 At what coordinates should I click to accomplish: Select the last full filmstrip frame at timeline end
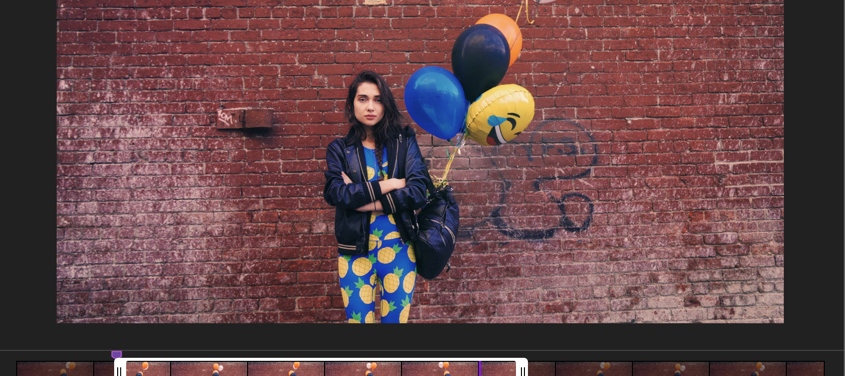click(747, 369)
